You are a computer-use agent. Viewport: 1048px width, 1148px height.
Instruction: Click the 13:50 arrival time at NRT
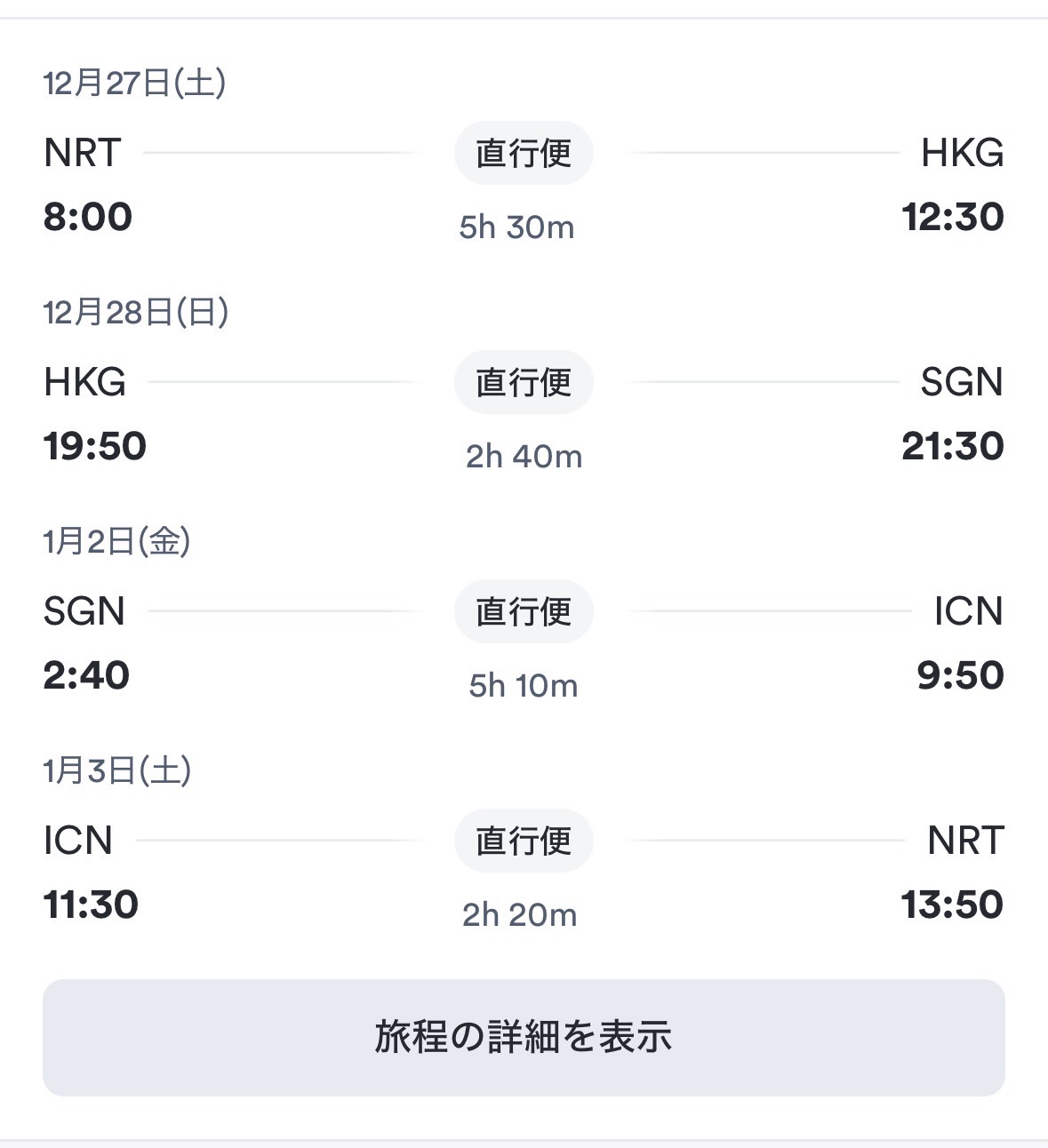(x=952, y=905)
